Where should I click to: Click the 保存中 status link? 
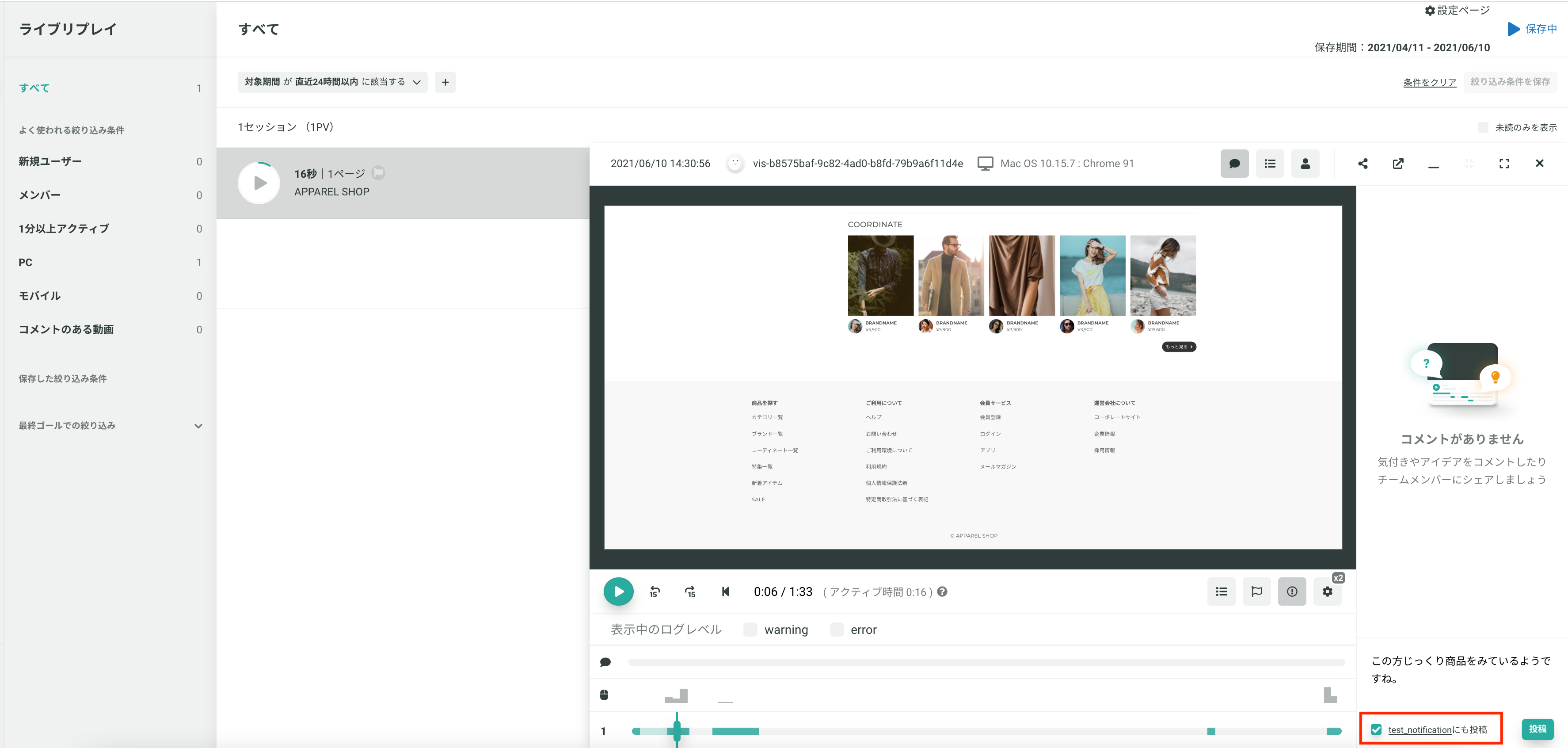pyautogui.click(x=1541, y=29)
